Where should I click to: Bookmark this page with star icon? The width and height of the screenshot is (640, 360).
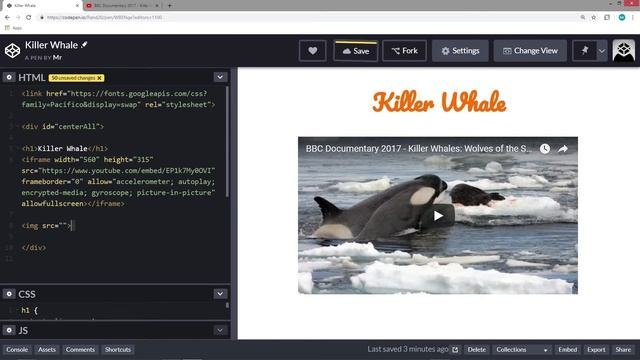[x=594, y=17]
